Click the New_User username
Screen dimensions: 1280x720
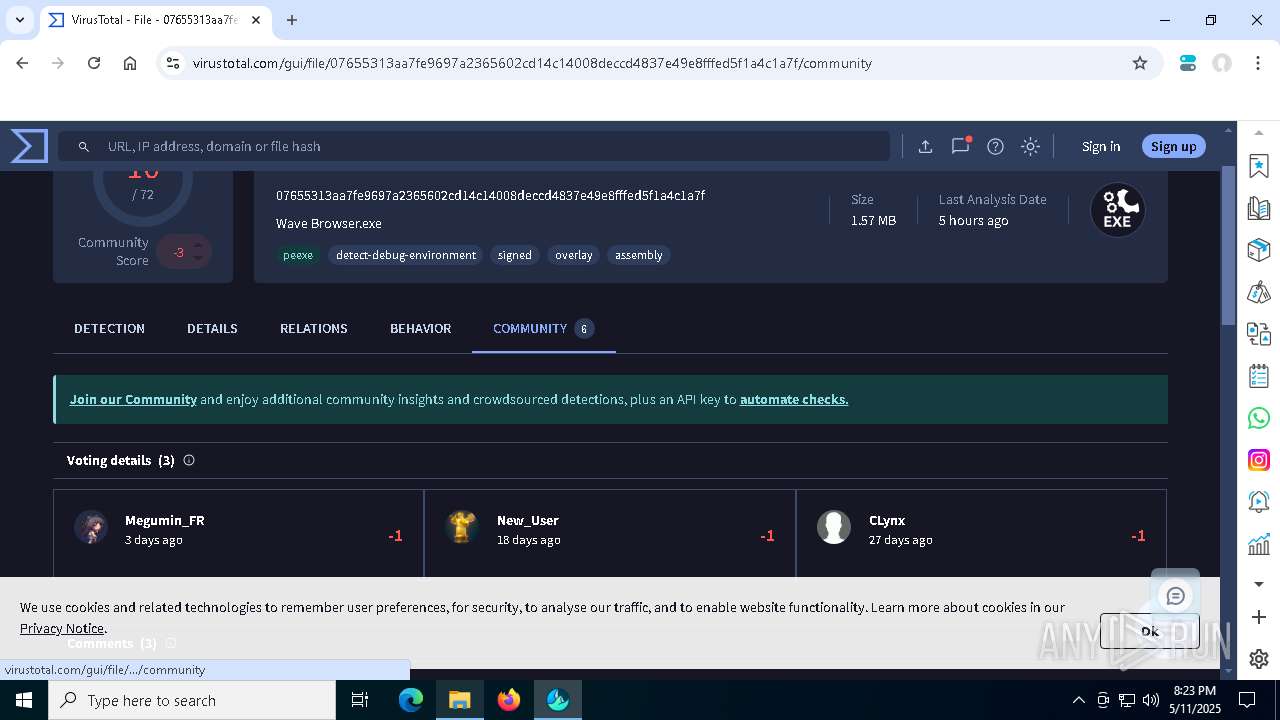[528, 520]
